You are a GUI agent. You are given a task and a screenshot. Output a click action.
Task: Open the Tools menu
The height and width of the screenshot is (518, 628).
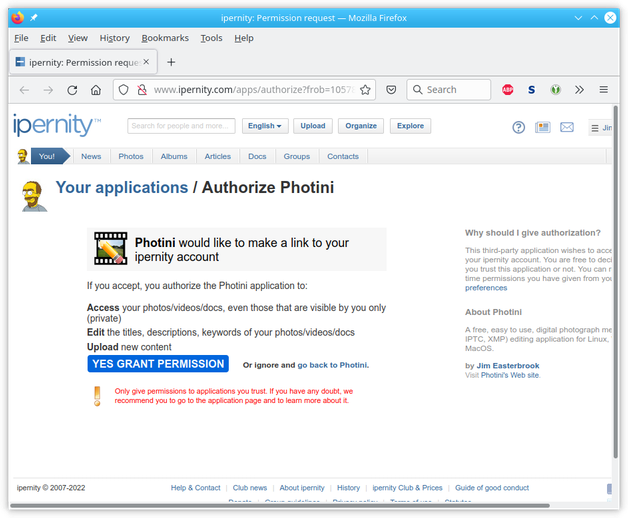(x=211, y=38)
